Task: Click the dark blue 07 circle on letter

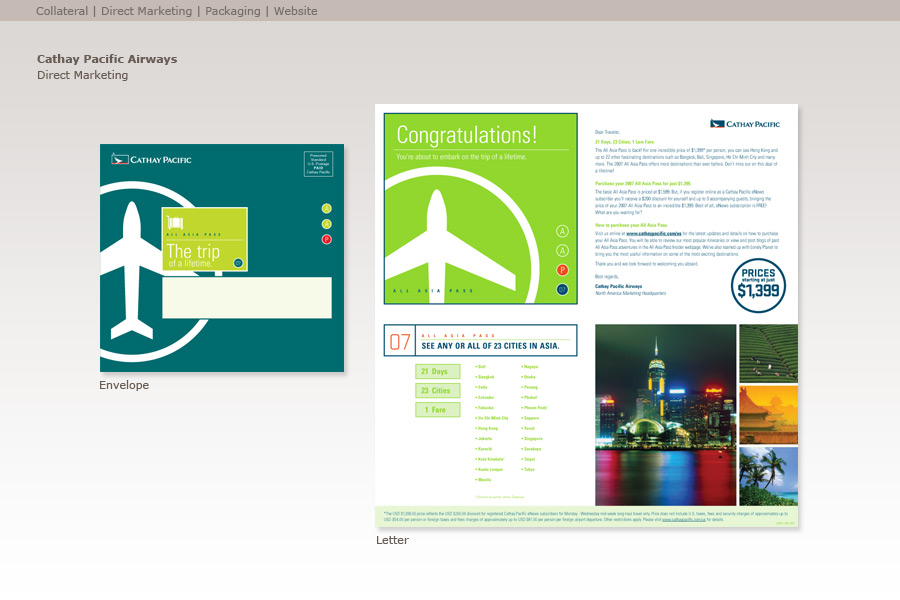Action: (563, 290)
